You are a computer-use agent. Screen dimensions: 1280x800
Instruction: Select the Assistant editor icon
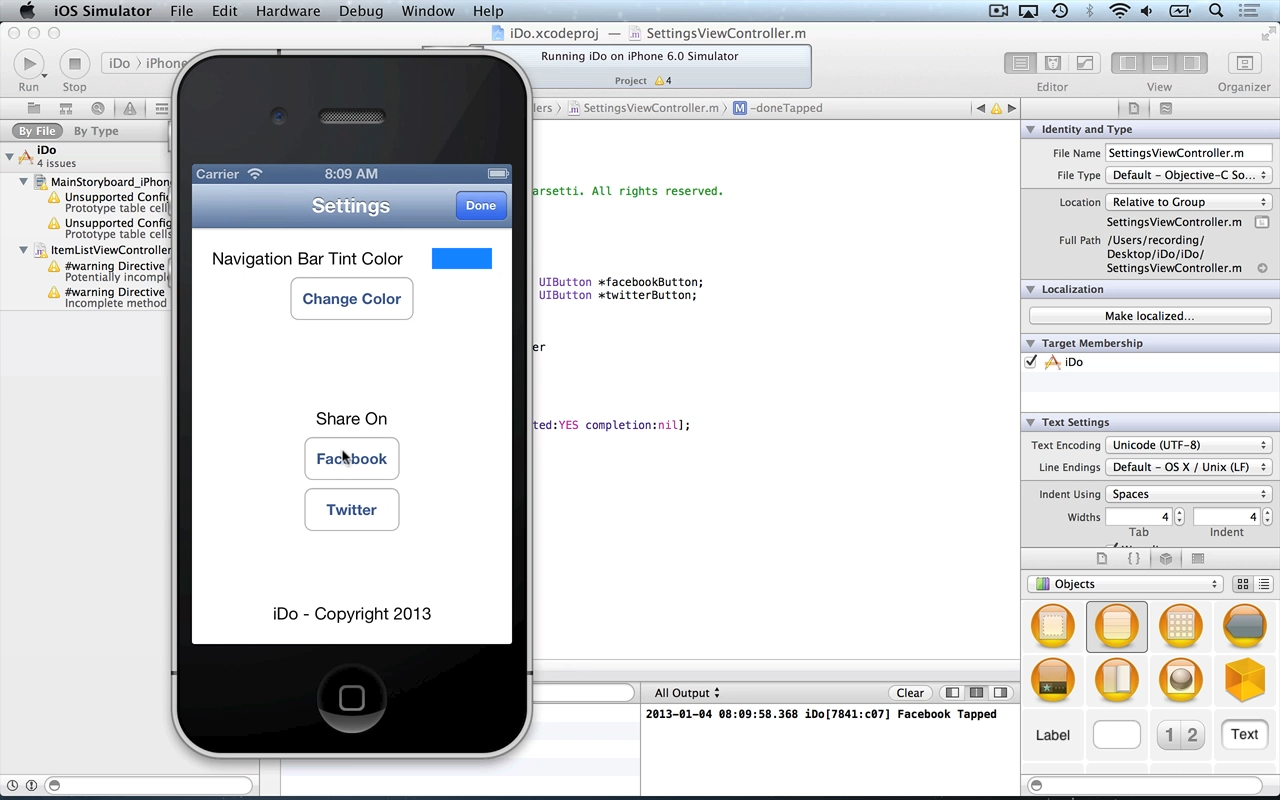(x=1052, y=63)
